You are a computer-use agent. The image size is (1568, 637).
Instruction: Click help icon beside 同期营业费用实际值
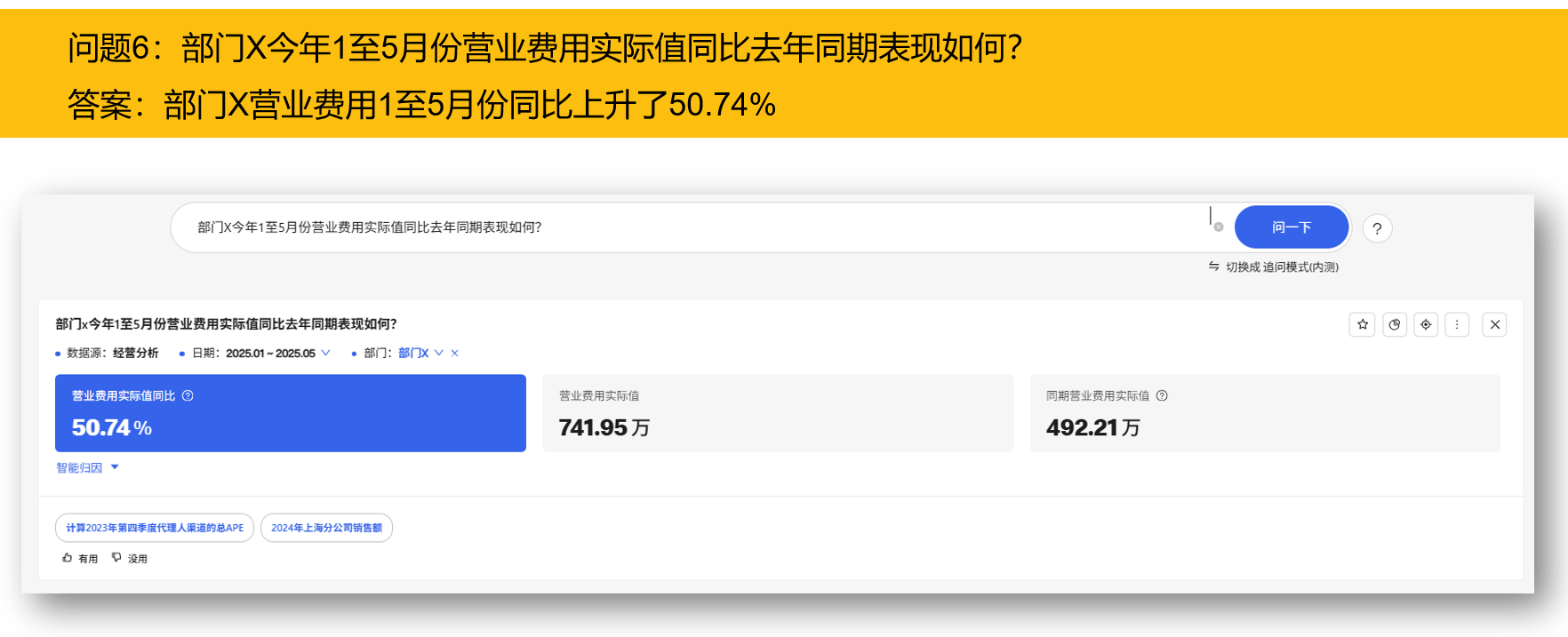coord(1162,396)
